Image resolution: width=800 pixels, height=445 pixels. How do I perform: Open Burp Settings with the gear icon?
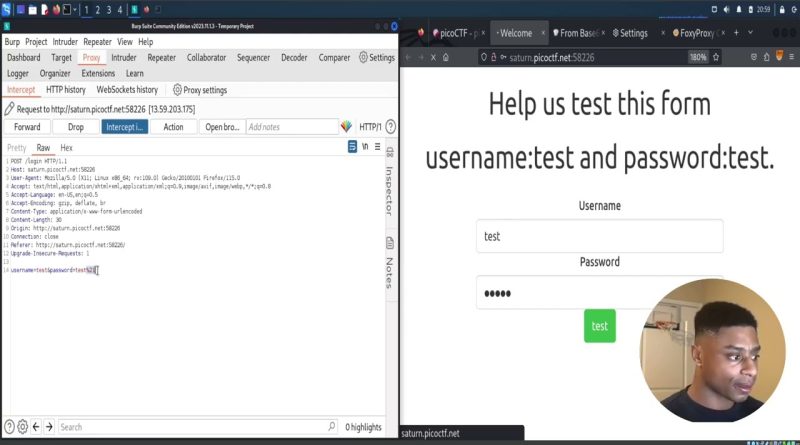377,58
